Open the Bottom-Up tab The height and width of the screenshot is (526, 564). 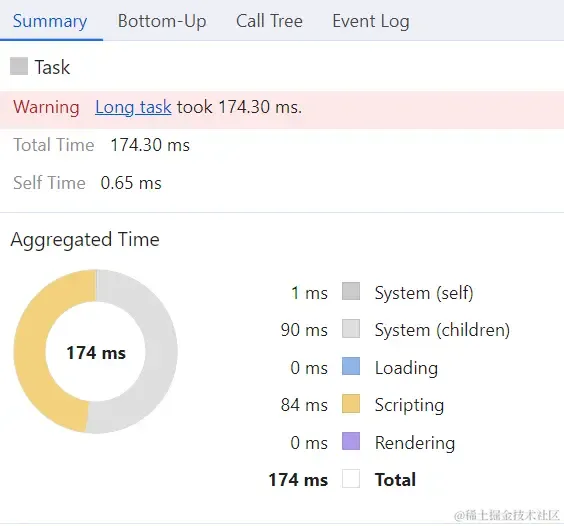(162, 21)
